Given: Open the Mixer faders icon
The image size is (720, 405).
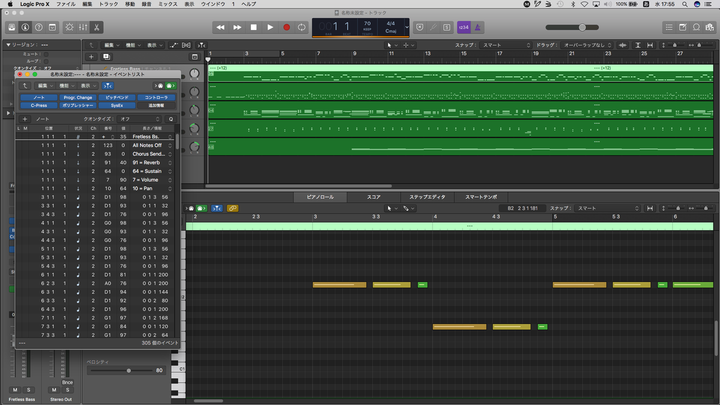Looking at the screenshot, I should (83, 28).
